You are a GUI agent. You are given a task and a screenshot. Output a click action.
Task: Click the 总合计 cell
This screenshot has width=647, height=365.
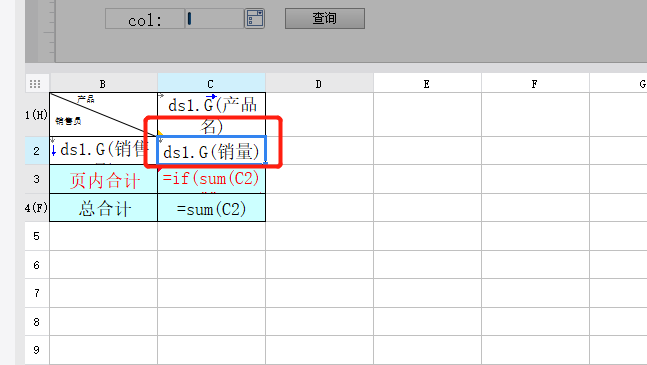pos(103,207)
